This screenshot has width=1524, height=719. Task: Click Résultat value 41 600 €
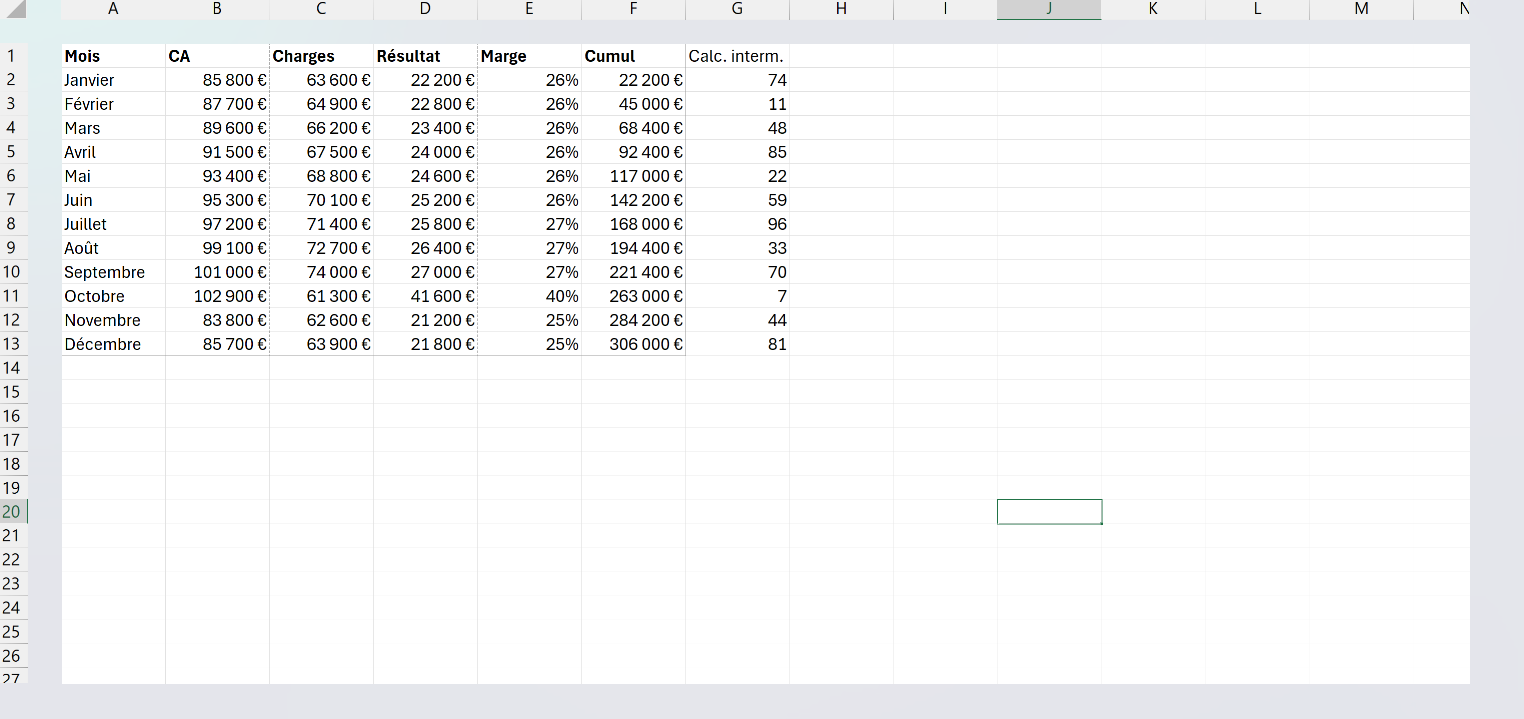(x=425, y=296)
